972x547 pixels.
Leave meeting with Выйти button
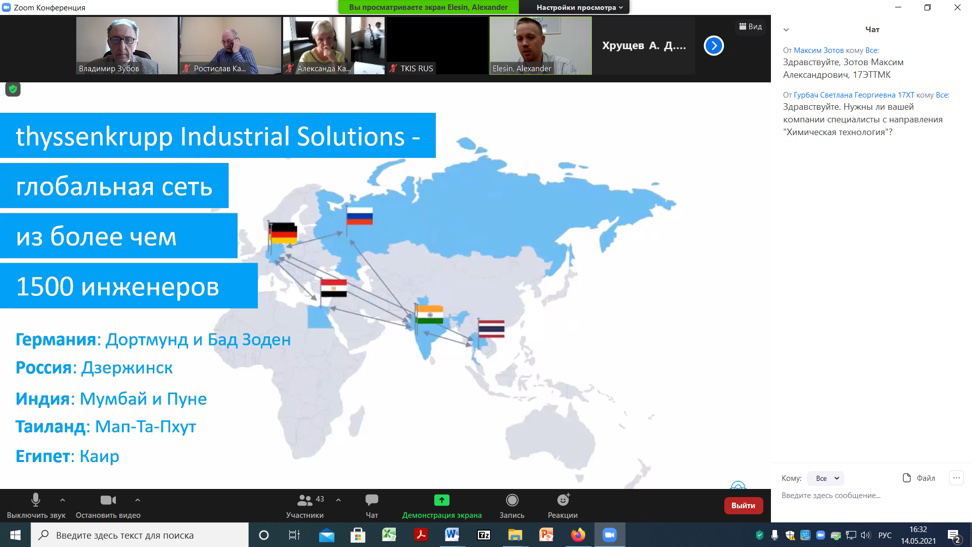pos(743,505)
